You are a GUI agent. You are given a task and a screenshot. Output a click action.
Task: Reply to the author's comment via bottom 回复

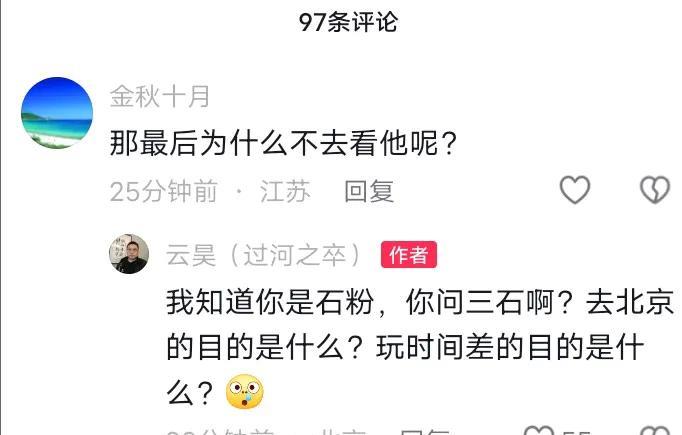click(424, 432)
